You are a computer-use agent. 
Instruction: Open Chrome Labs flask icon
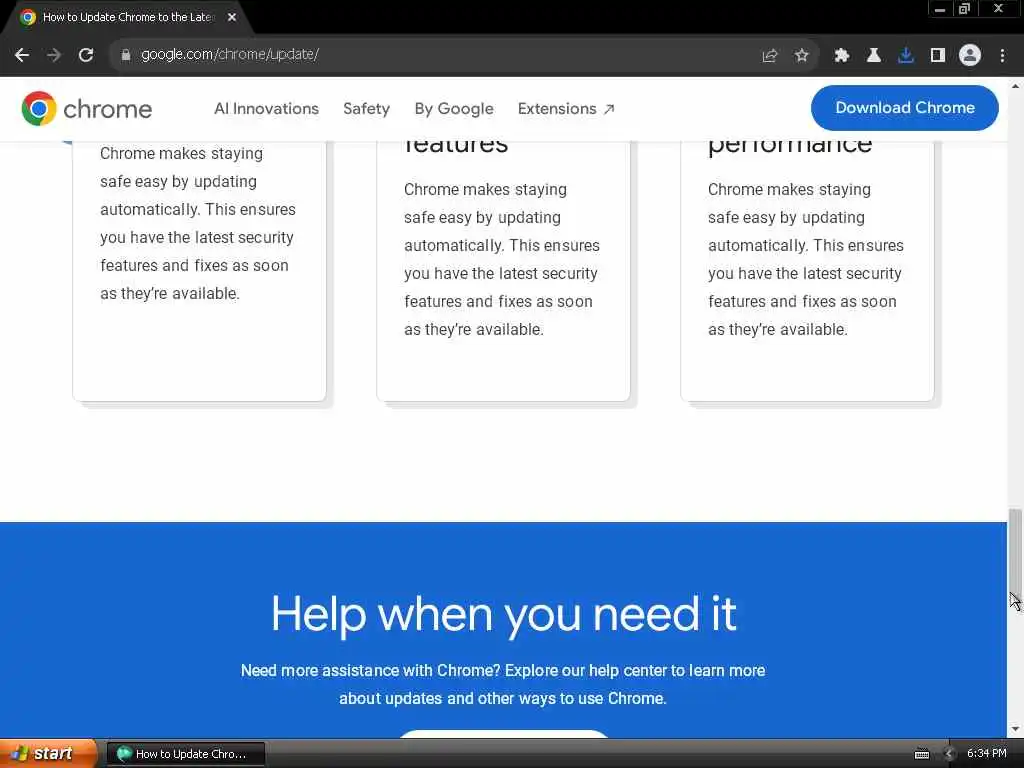[x=874, y=56]
